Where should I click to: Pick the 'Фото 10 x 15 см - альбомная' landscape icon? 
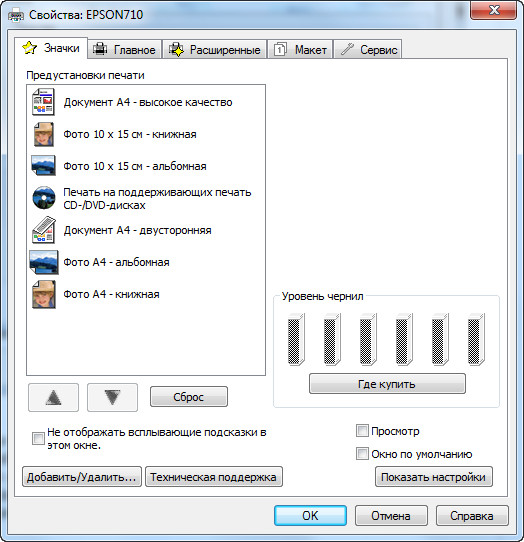(x=43, y=166)
